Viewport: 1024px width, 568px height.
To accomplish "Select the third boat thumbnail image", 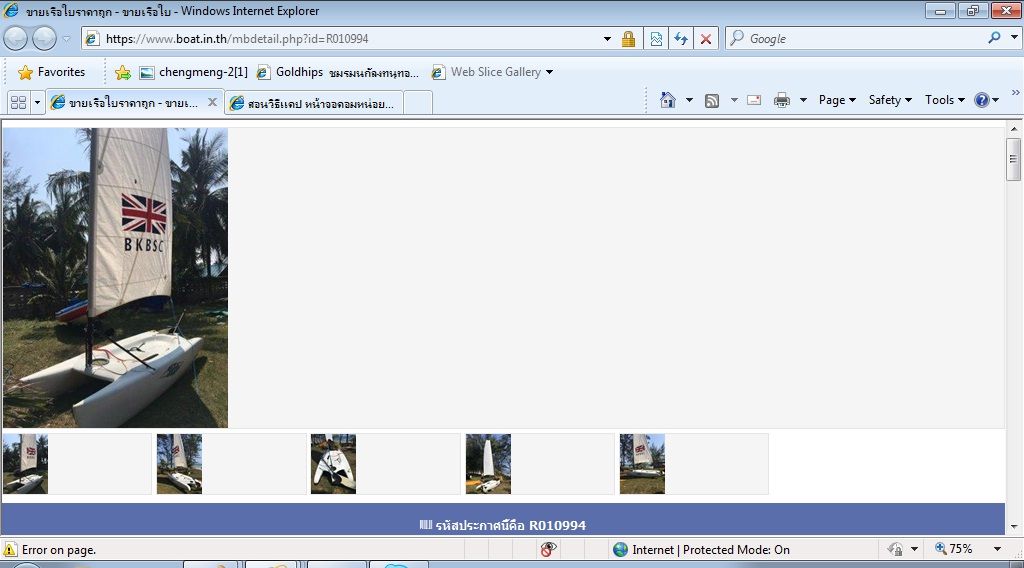I will (x=333, y=464).
